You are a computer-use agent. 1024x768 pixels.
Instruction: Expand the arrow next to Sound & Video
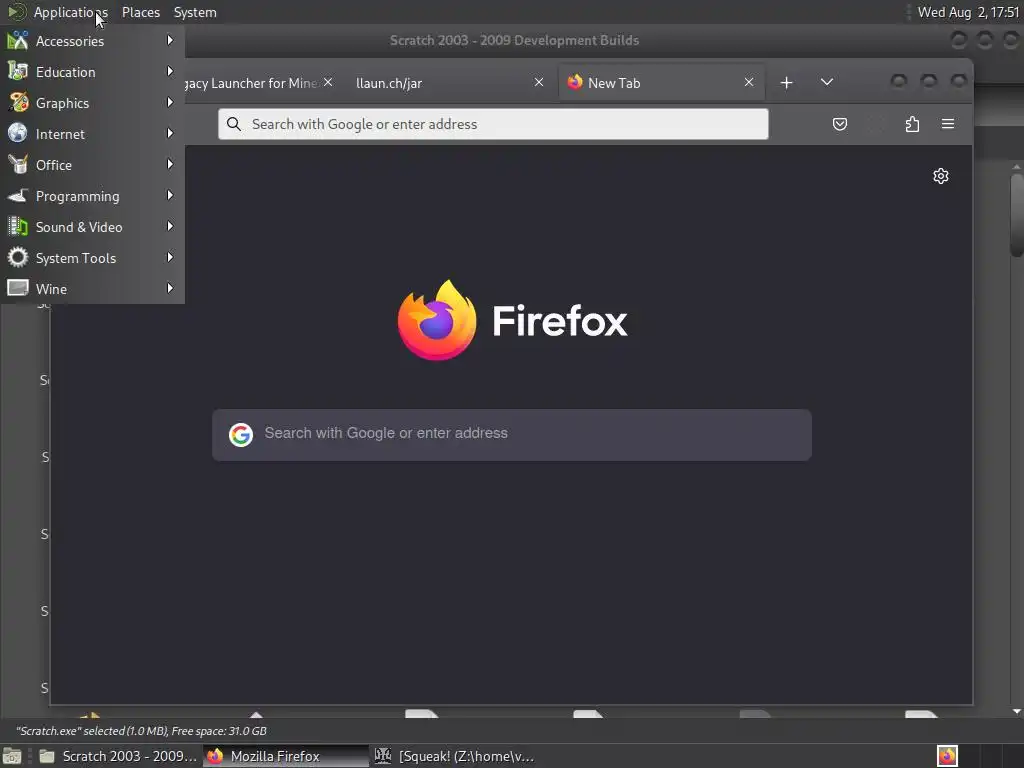pyautogui.click(x=170, y=227)
